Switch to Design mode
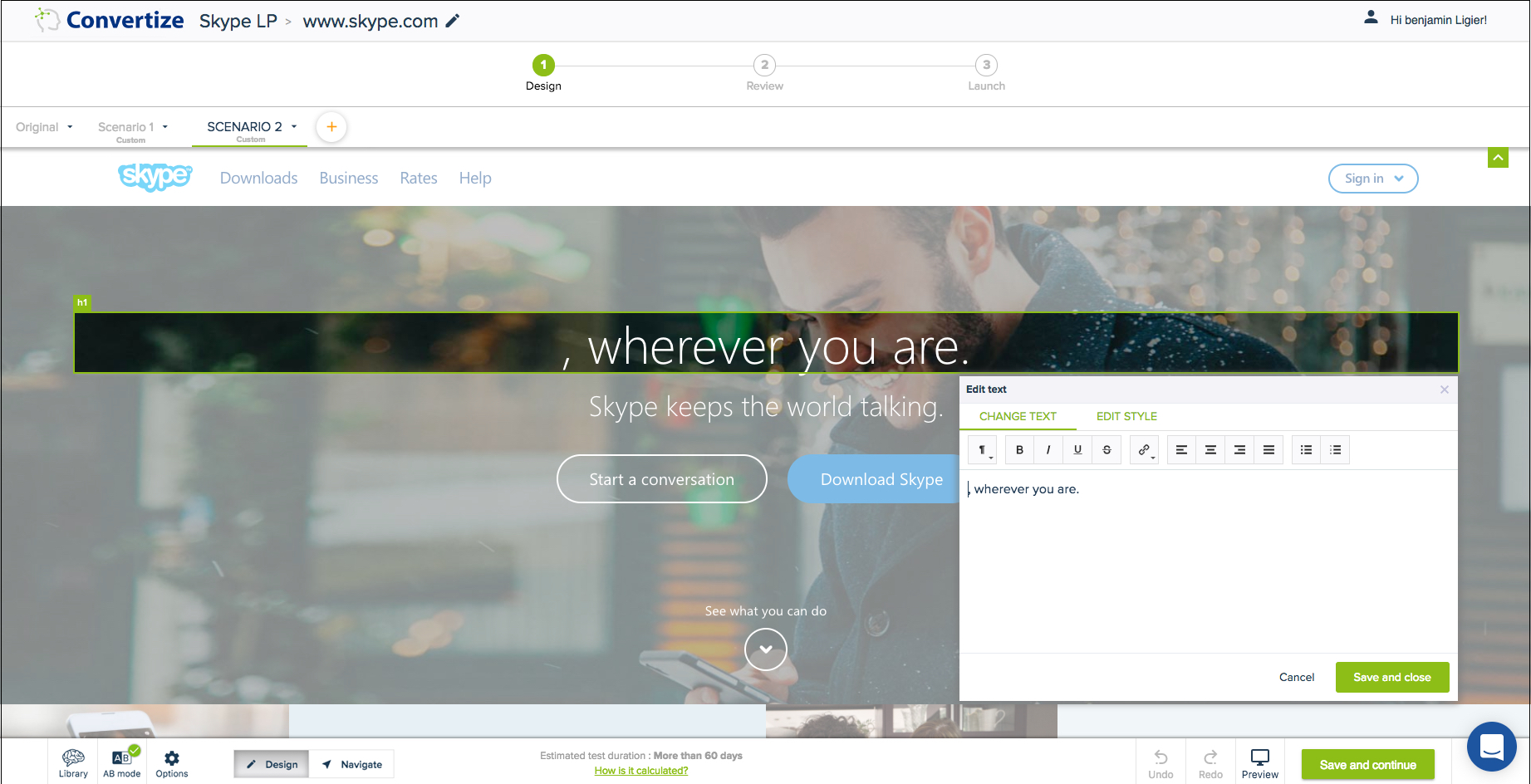 [272, 764]
